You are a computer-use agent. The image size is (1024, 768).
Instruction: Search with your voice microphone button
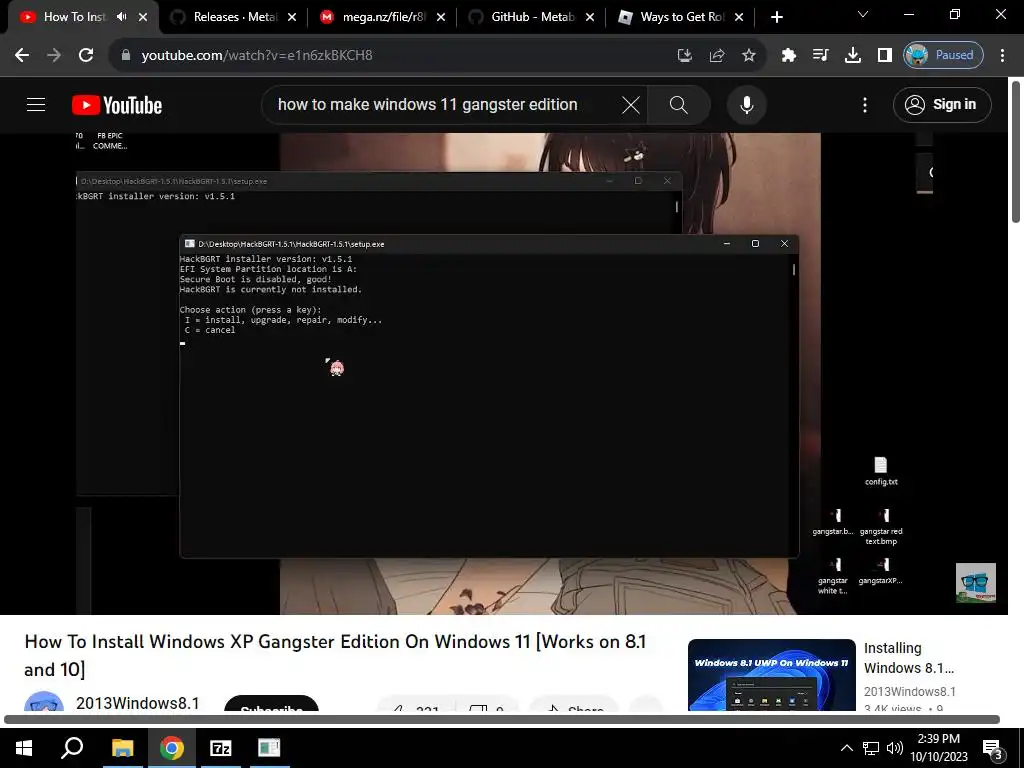click(x=746, y=105)
